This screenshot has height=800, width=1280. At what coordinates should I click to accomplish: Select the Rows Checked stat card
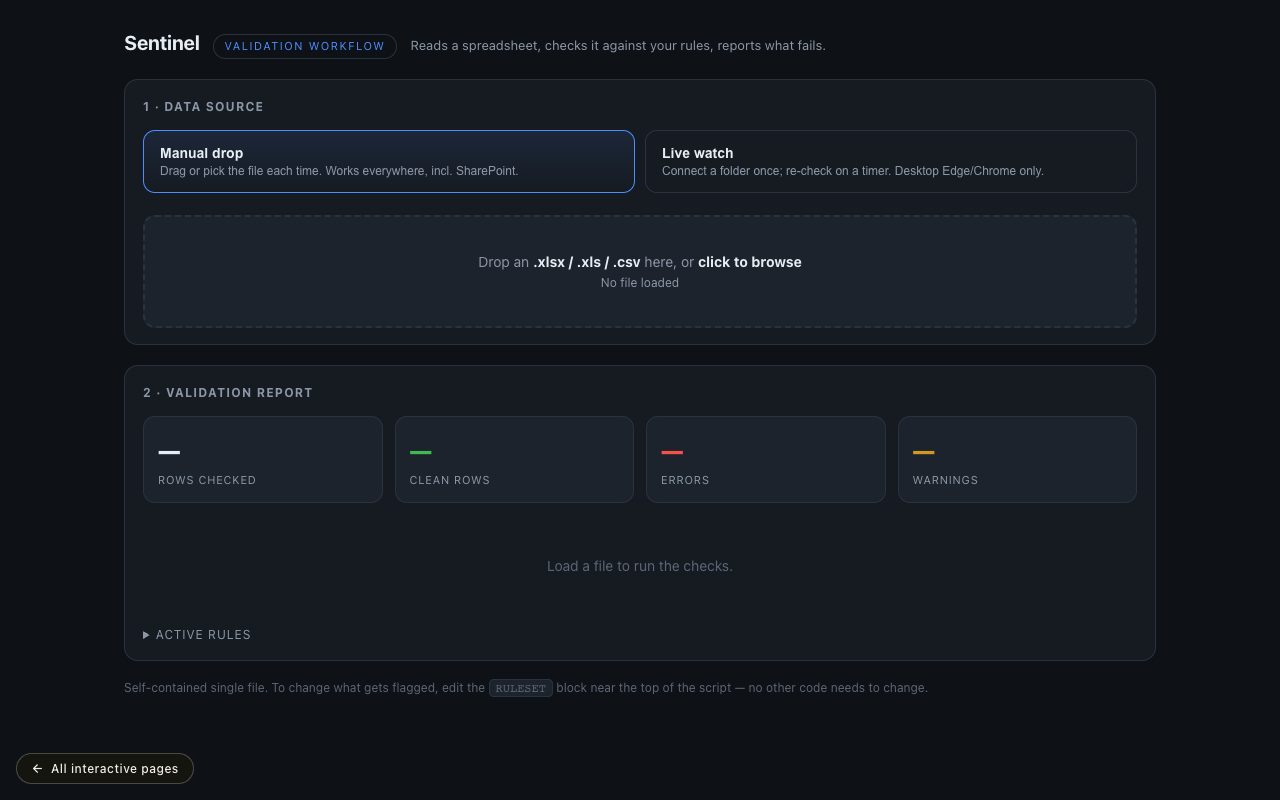click(x=263, y=459)
